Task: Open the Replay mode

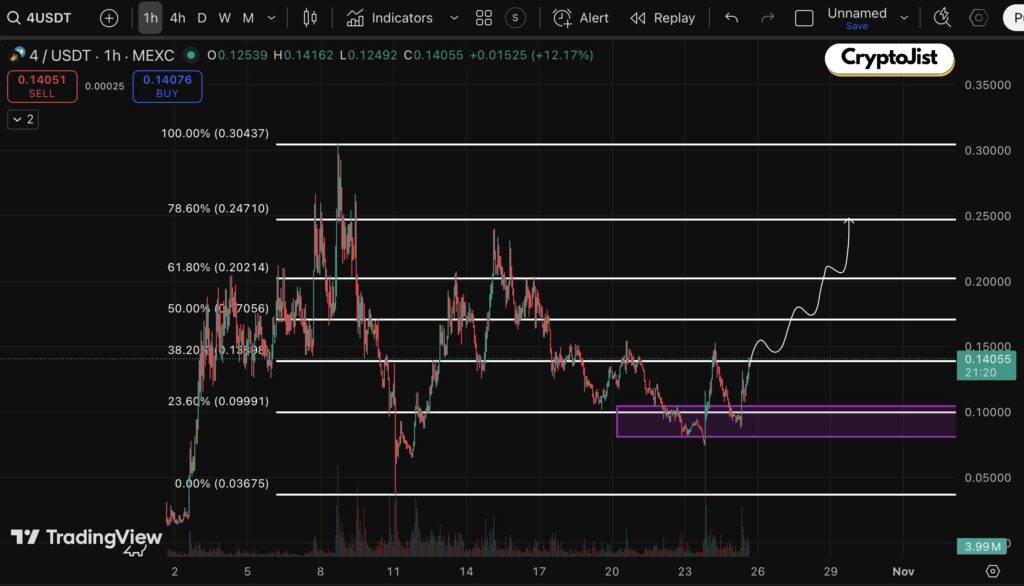Action: point(663,18)
